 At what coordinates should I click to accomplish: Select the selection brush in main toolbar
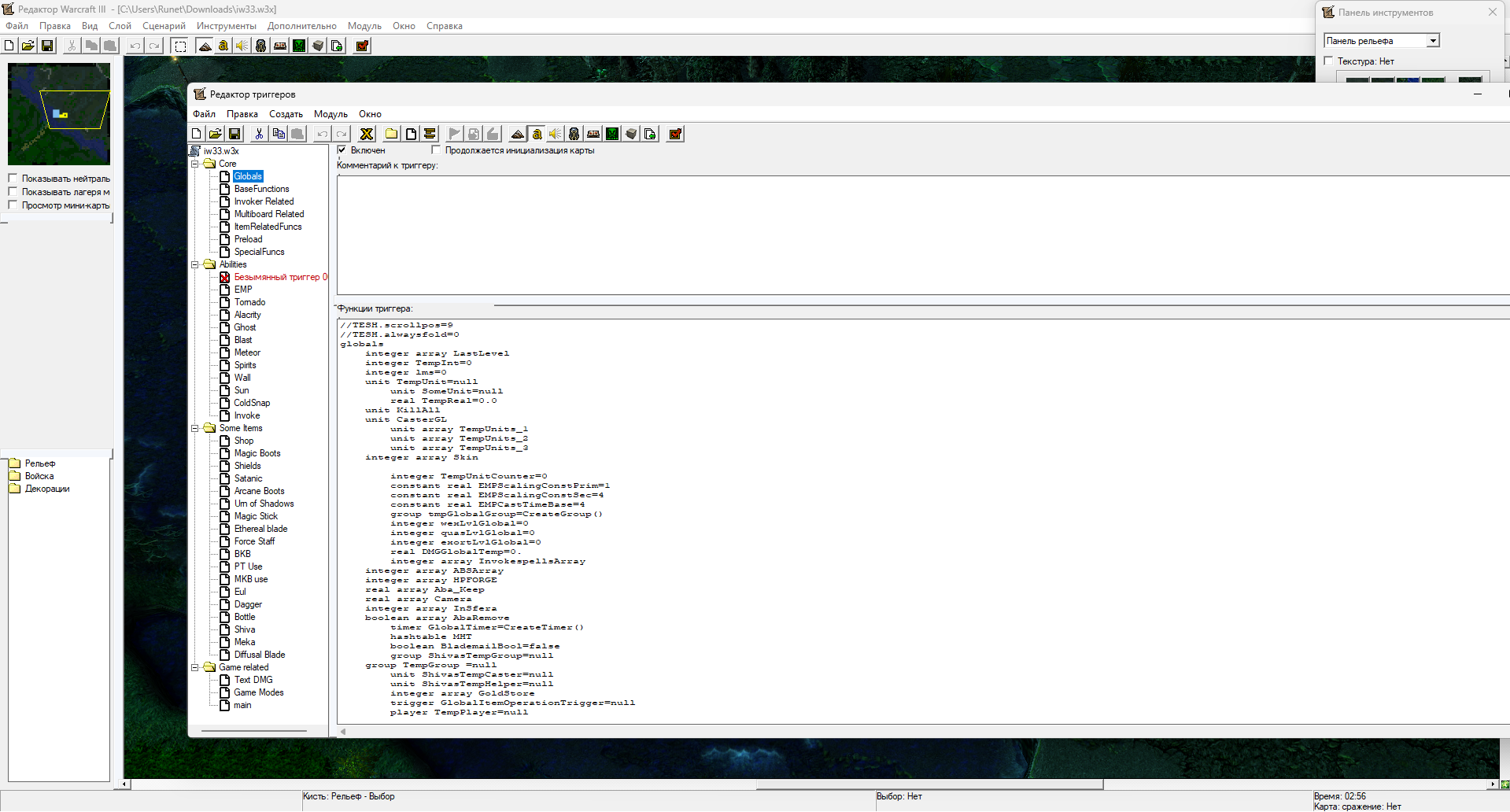pyautogui.click(x=180, y=46)
